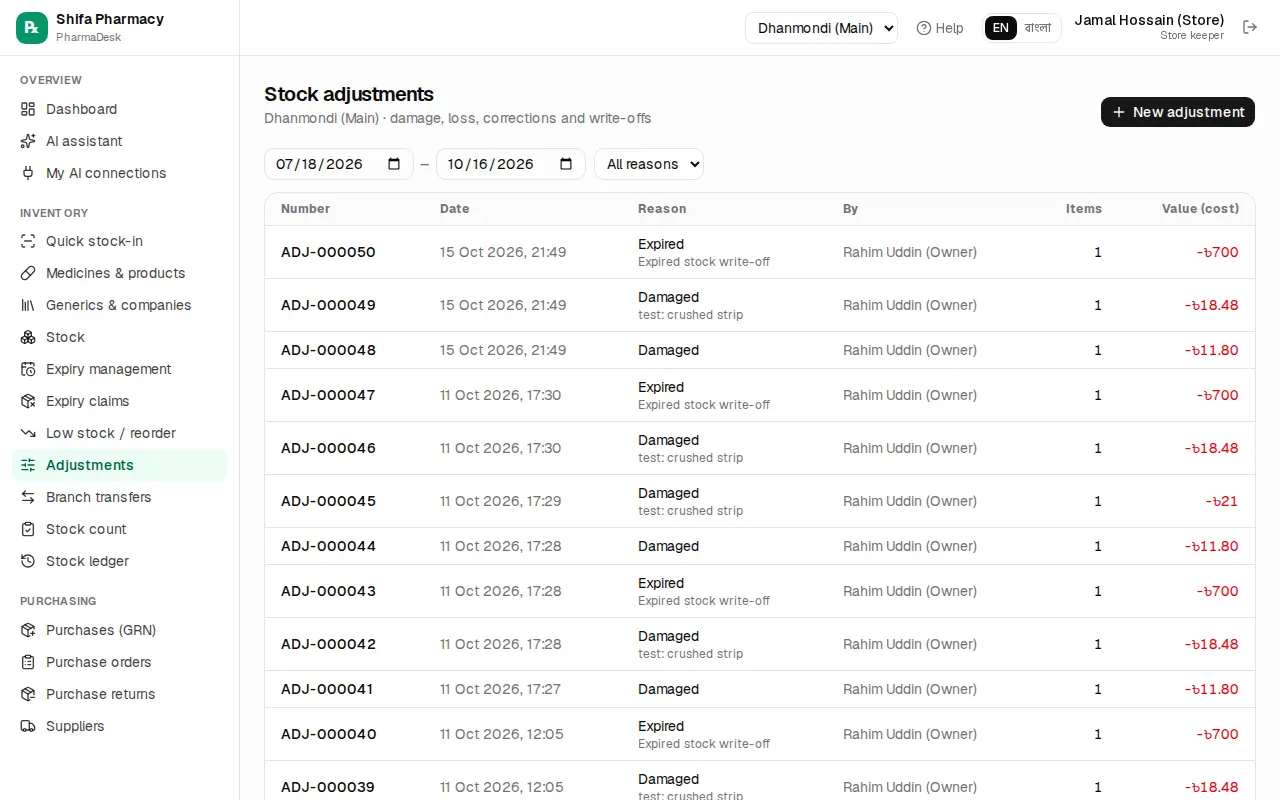The height and width of the screenshot is (800, 1280).
Task: Click the Jamal Hossain (Store) user name
Action: point(1149,20)
